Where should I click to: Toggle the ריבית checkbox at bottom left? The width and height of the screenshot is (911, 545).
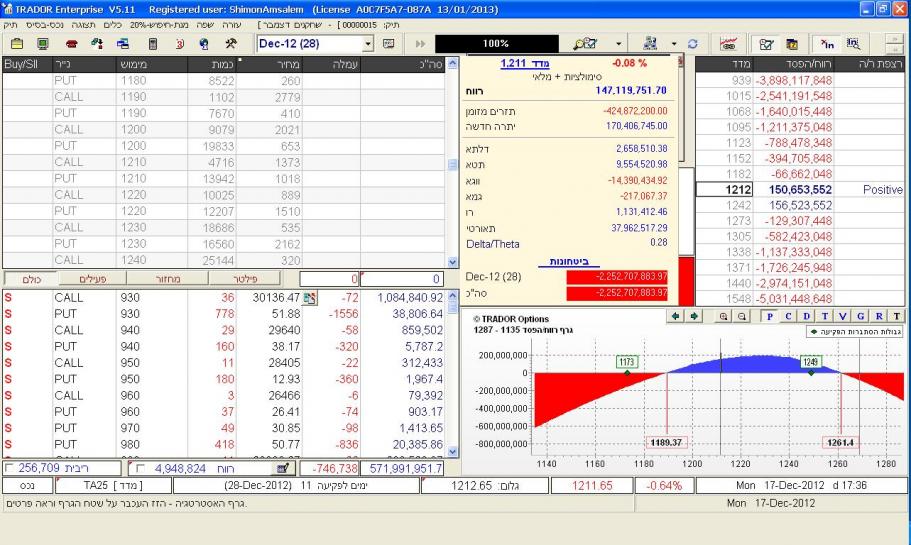coord(9,467)
